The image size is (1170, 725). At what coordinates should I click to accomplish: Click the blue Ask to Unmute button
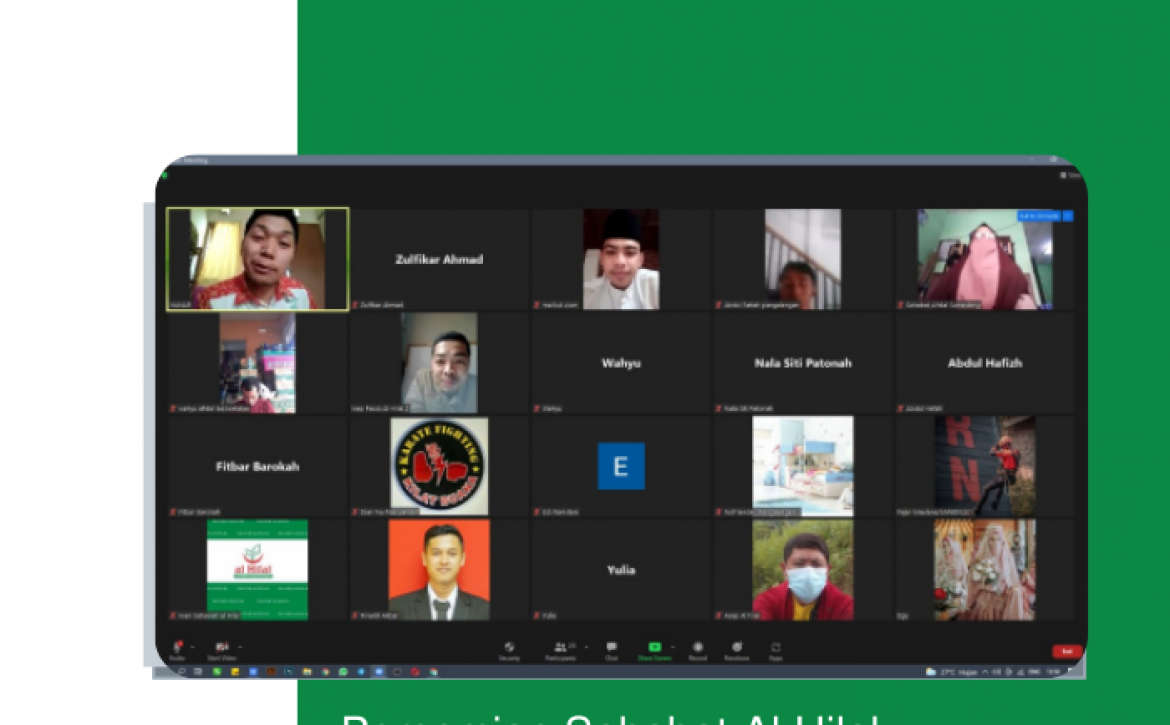[1039, 216]
